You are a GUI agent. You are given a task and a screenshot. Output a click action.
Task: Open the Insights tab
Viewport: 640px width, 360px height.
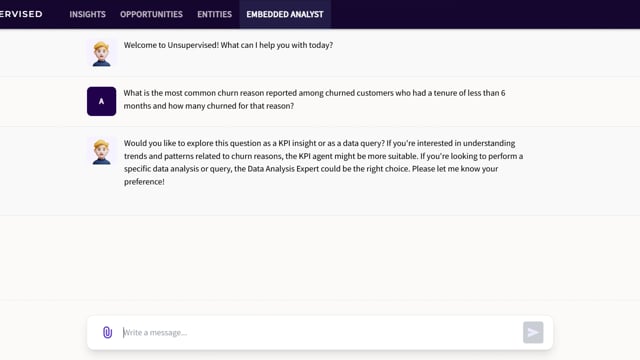(x=87, y=14)
